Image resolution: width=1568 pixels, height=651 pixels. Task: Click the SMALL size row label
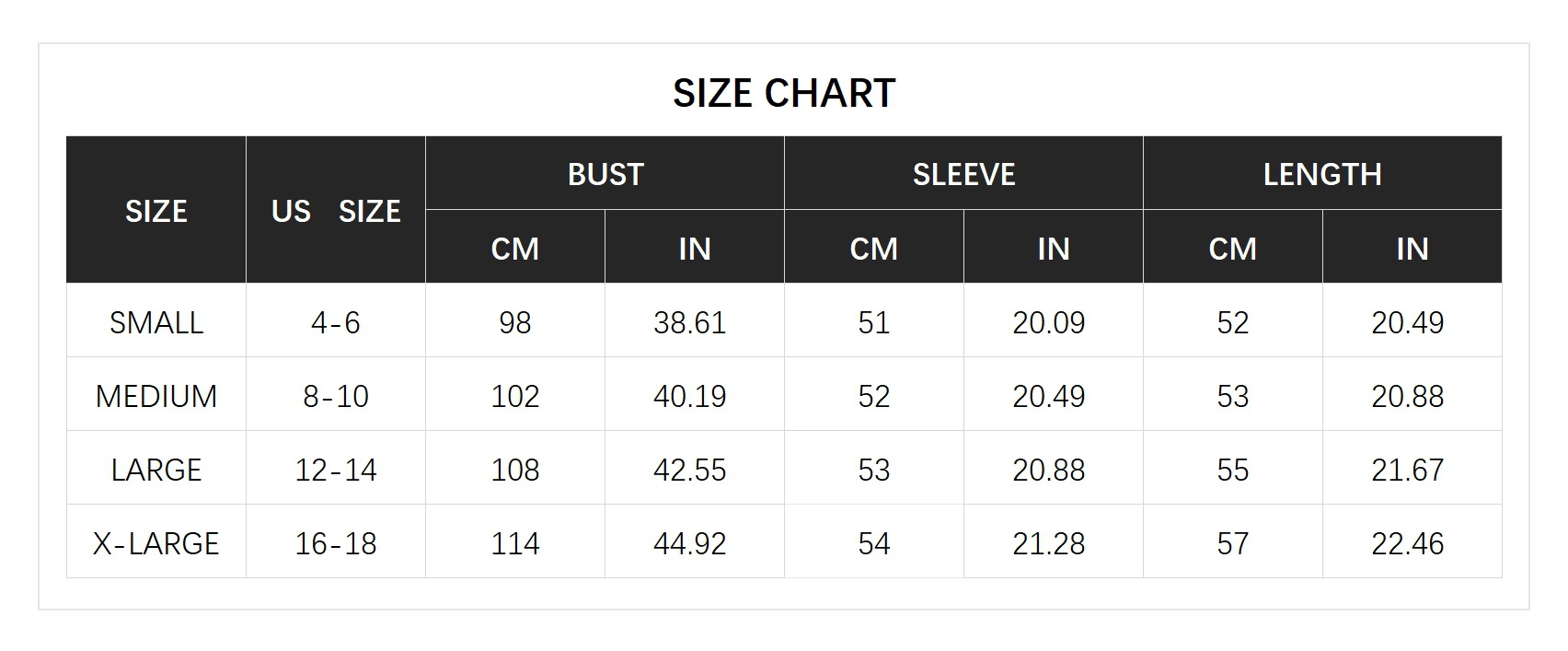(156, 322)
